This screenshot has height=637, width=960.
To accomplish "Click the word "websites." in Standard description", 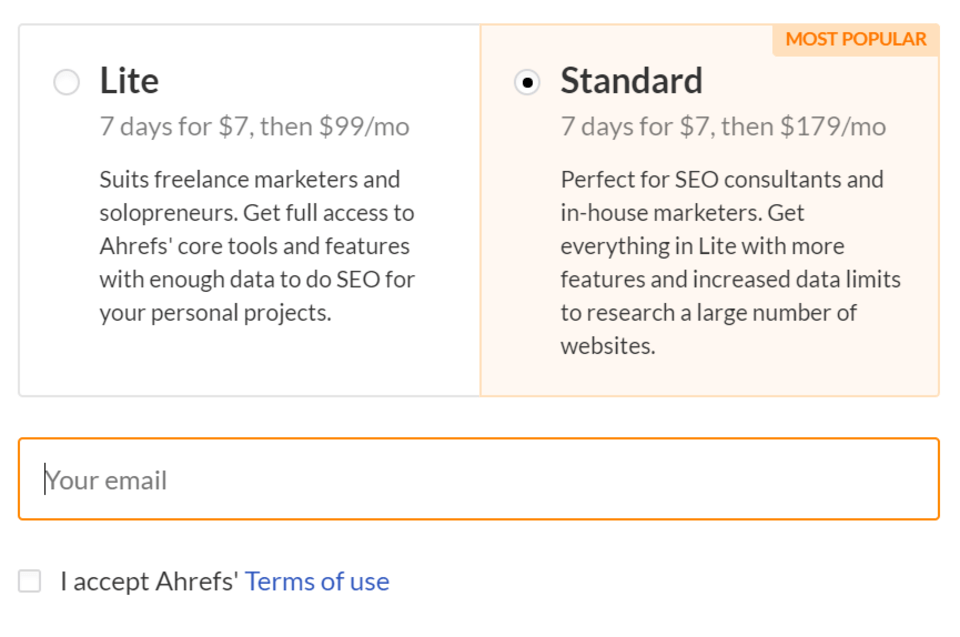I will (608, 346).
